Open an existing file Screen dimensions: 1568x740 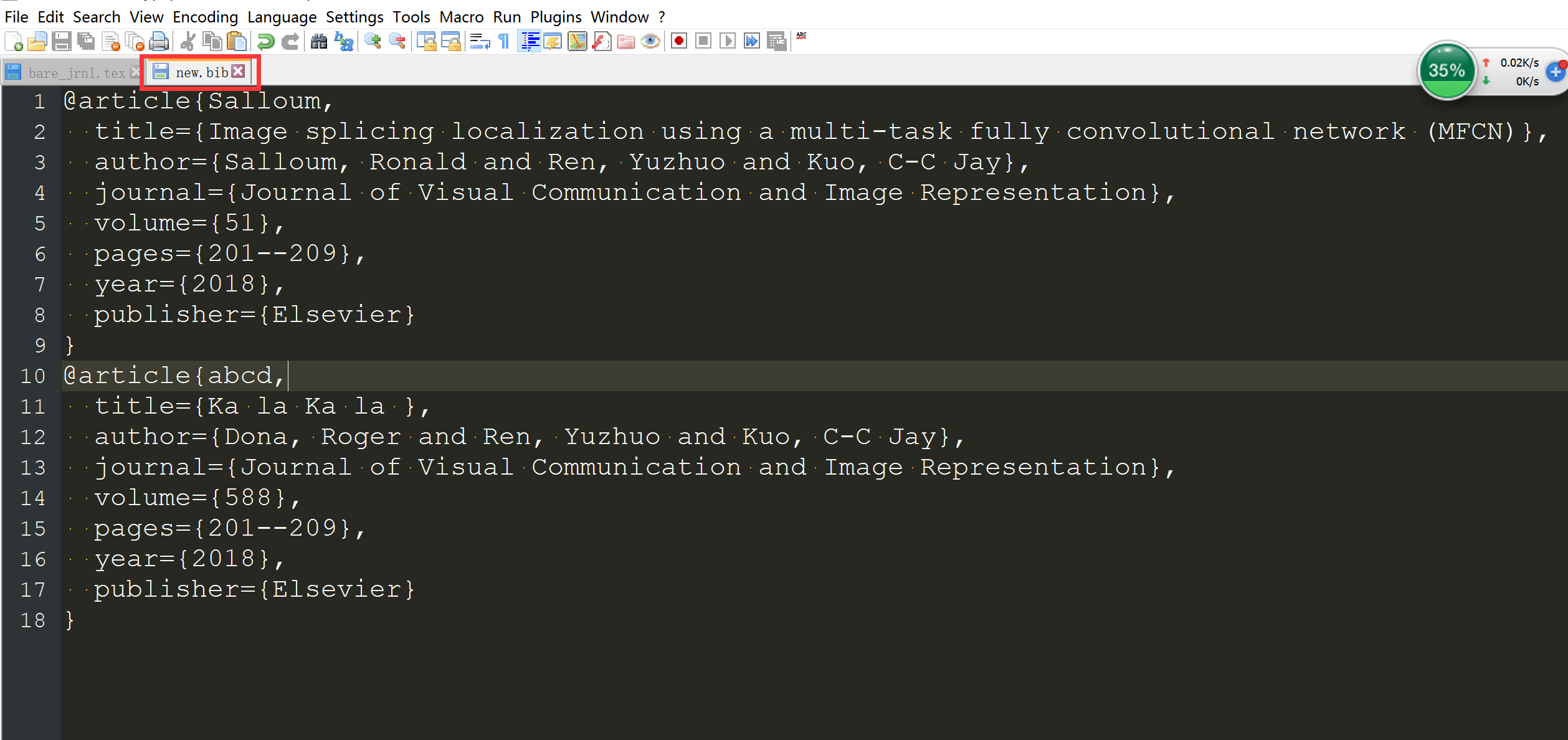tap(37, 42)
